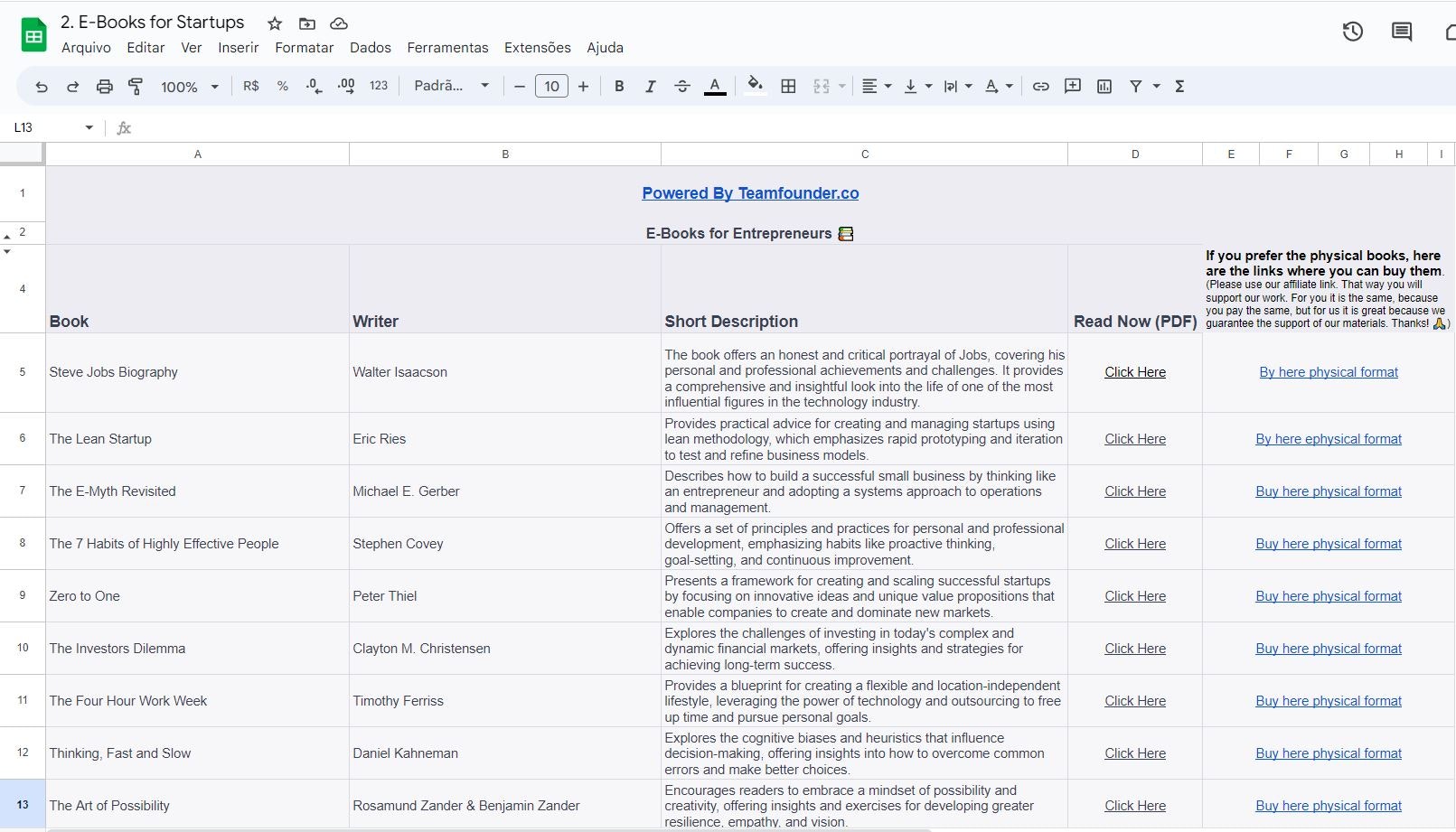1456x832 pixels.
Task: Increase font size with plus button
Action: [583, 87]
